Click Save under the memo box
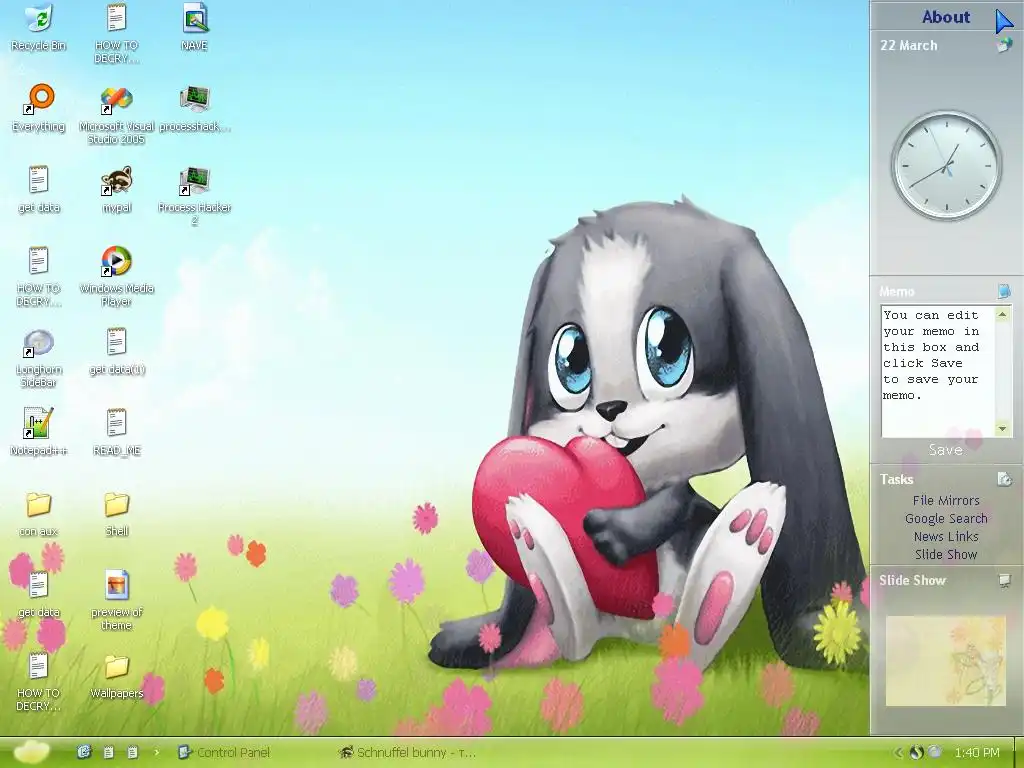The height and width of the screenshot is (768, 1024). [945, 450]
